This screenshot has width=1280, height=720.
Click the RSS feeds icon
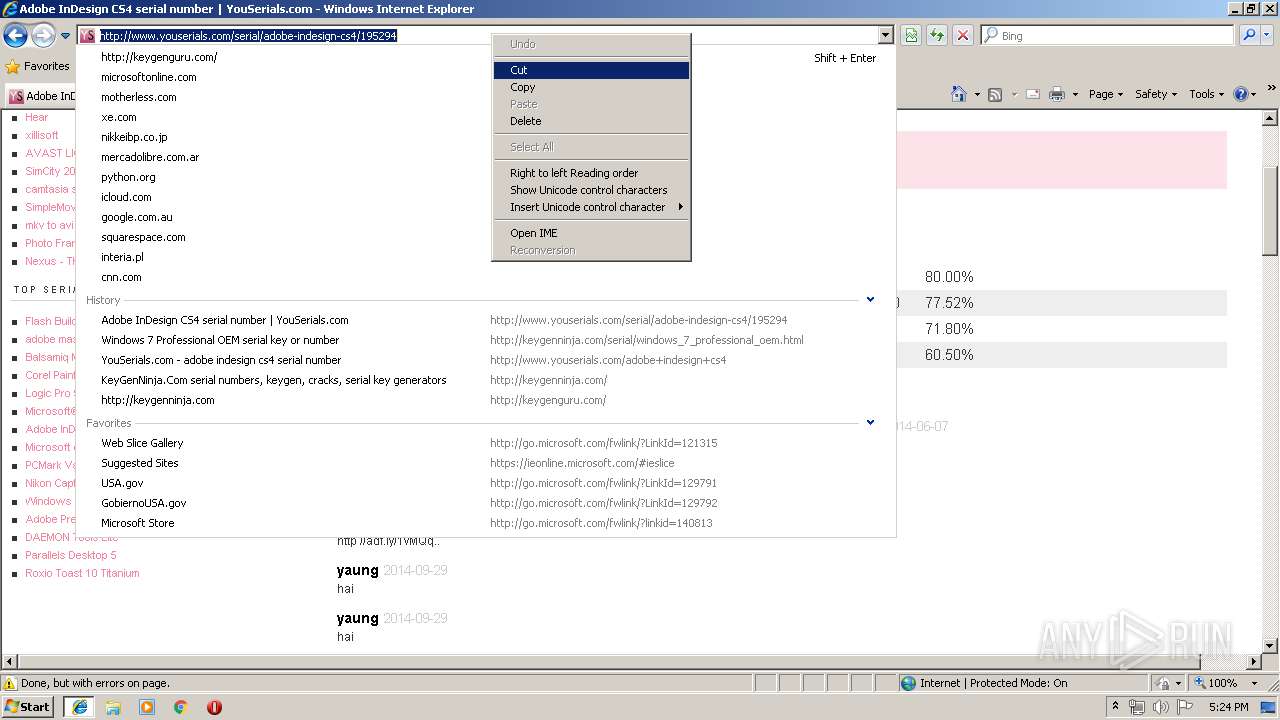[x=995, y=94]
